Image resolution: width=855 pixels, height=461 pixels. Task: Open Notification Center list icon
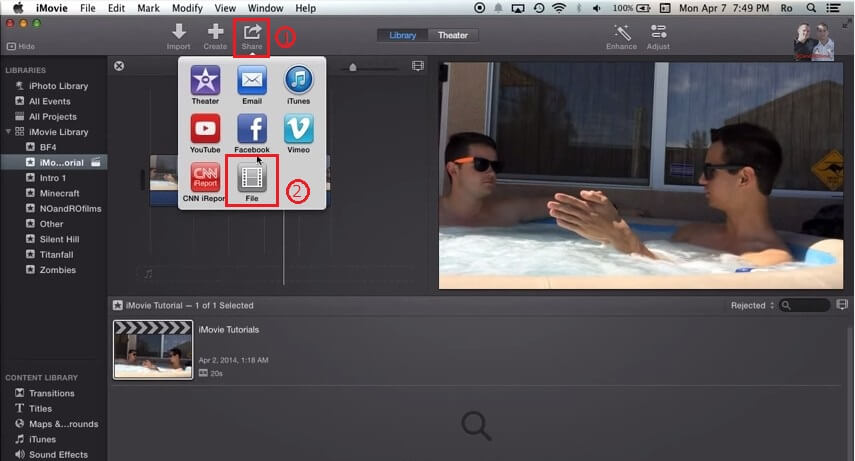[833, 8]
